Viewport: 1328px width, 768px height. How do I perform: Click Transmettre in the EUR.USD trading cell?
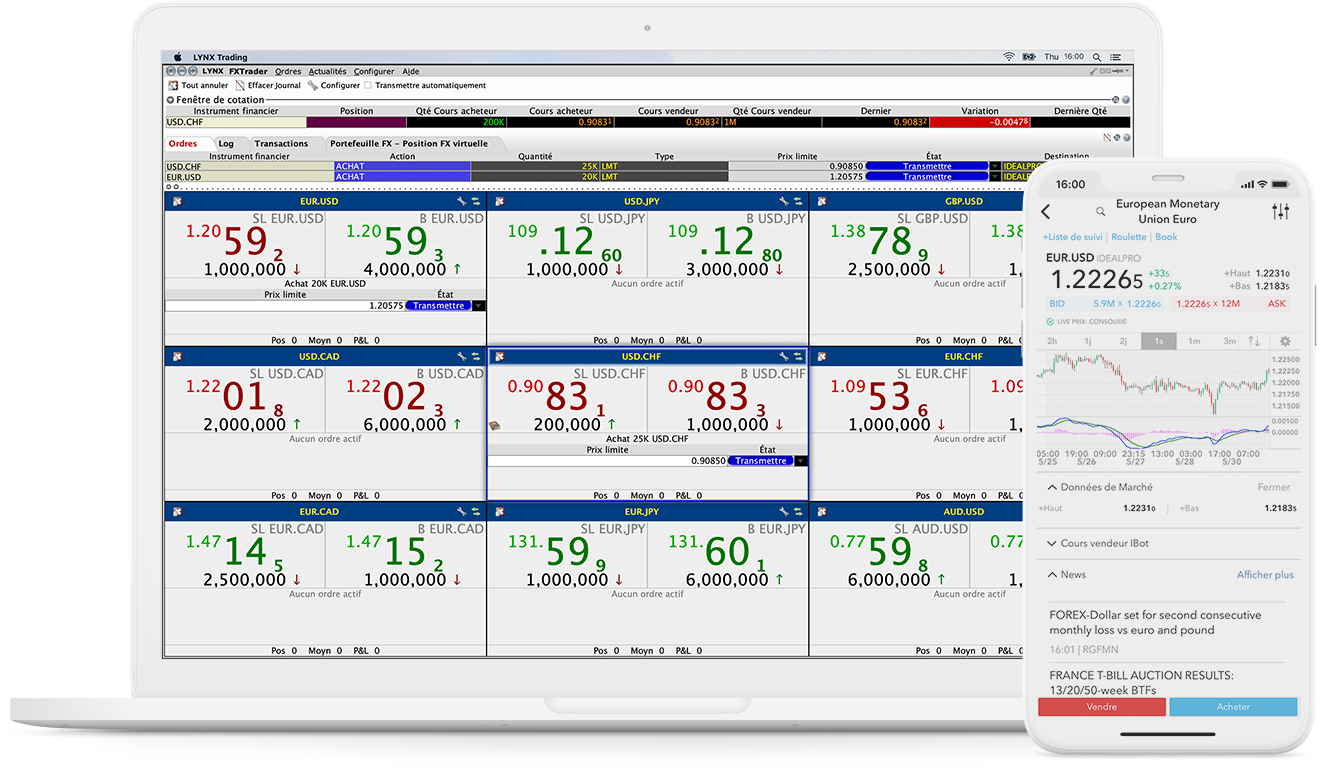tap(439, 306)
